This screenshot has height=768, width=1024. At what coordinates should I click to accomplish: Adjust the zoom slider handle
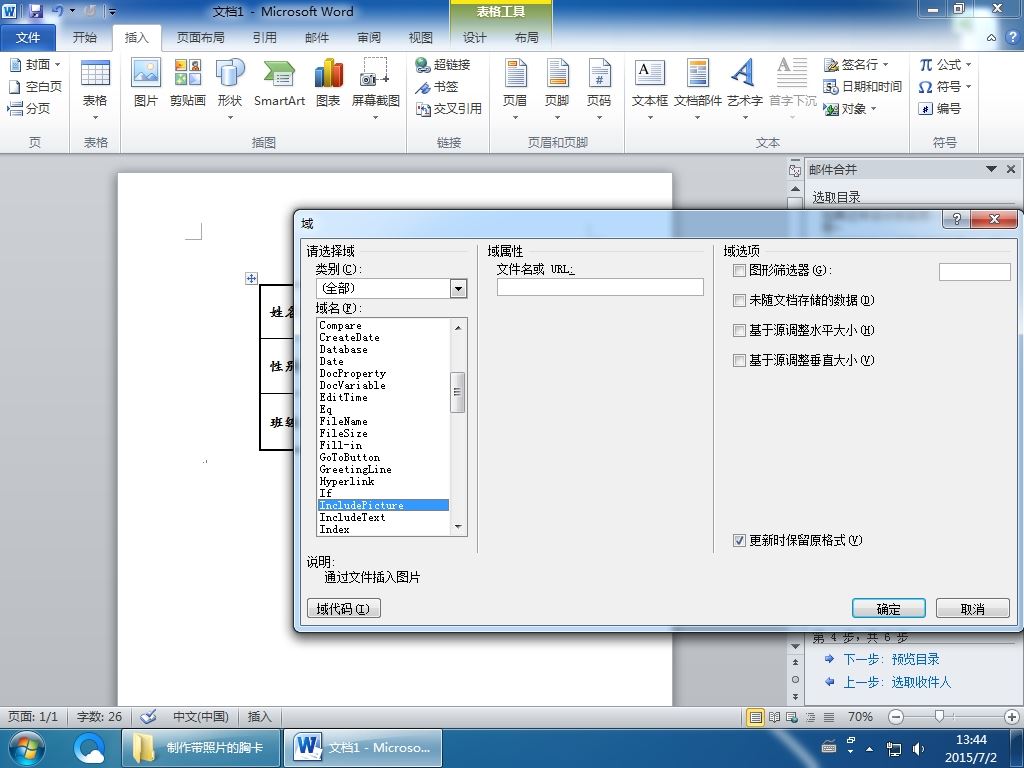pos(939,716)
